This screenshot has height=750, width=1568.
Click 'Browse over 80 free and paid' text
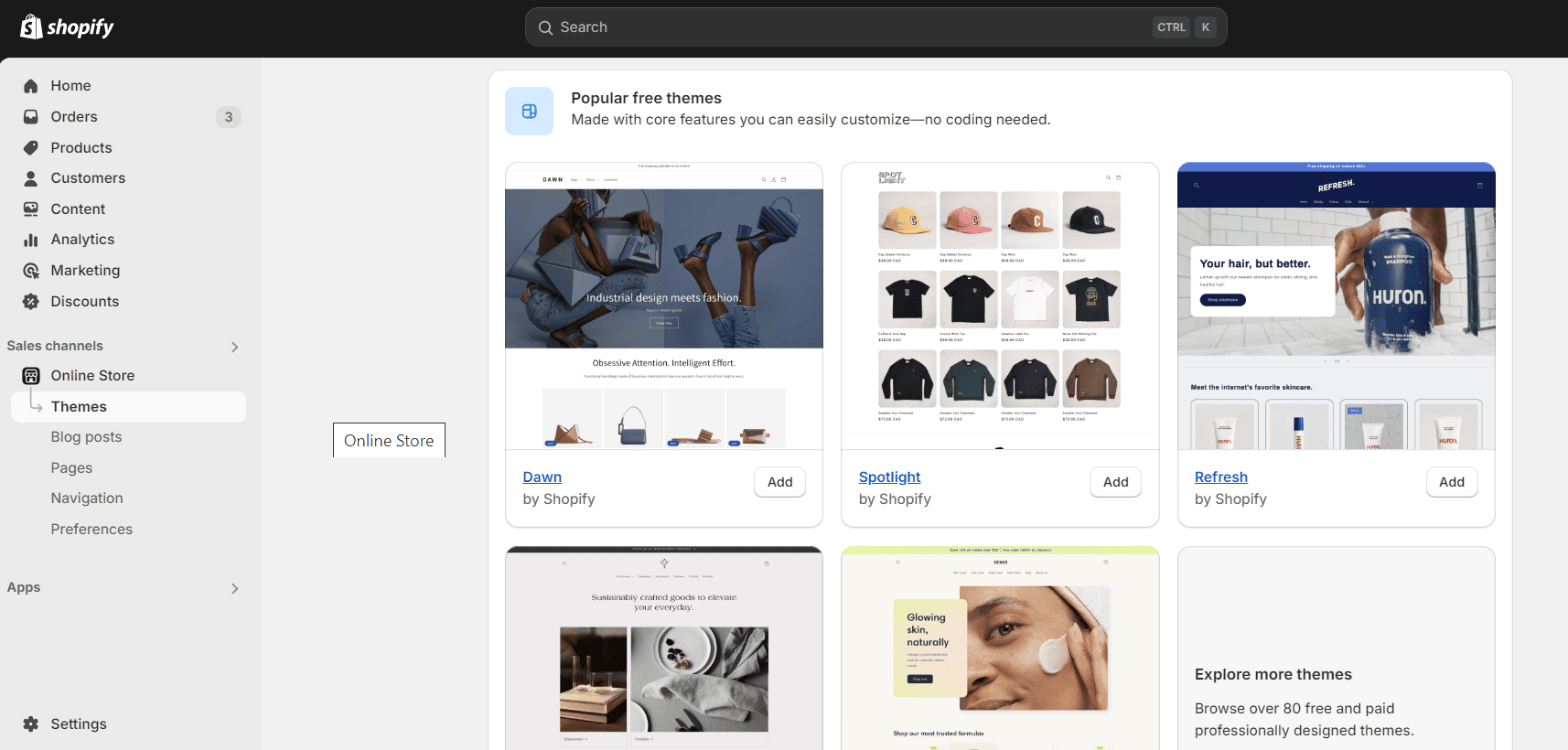point(1294,709)
